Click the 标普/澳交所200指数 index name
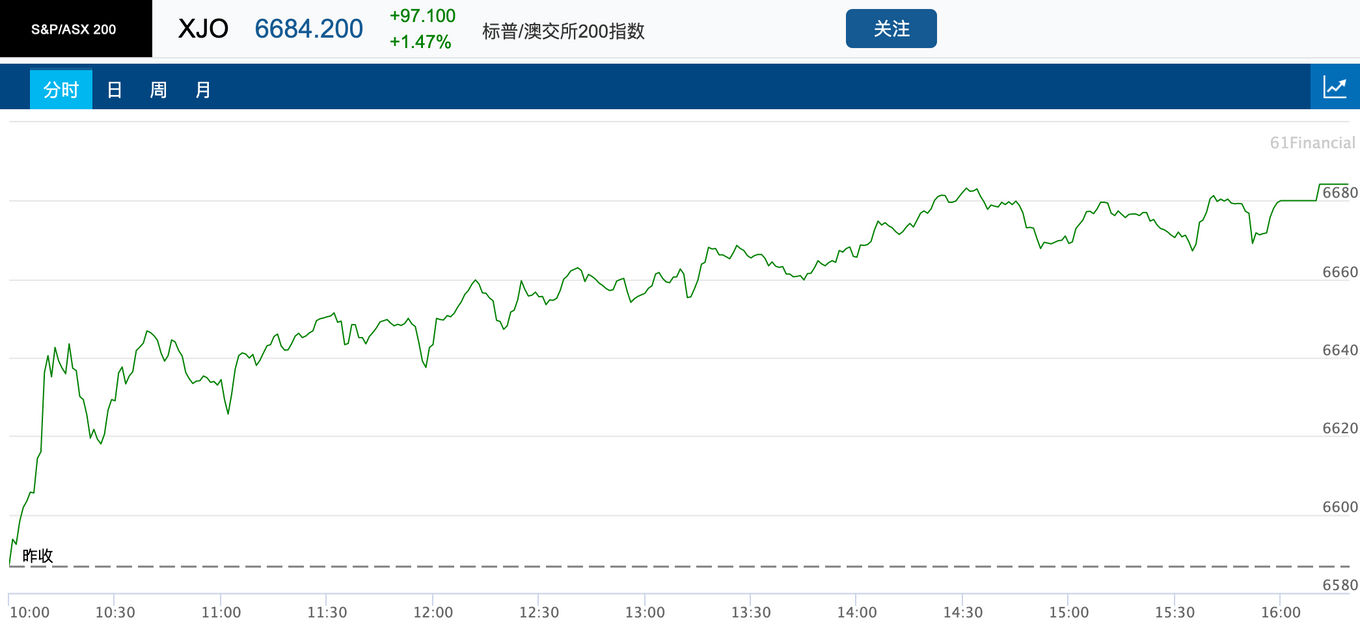The width and height of the screenshot is (1360, 631). coord(563,31)
